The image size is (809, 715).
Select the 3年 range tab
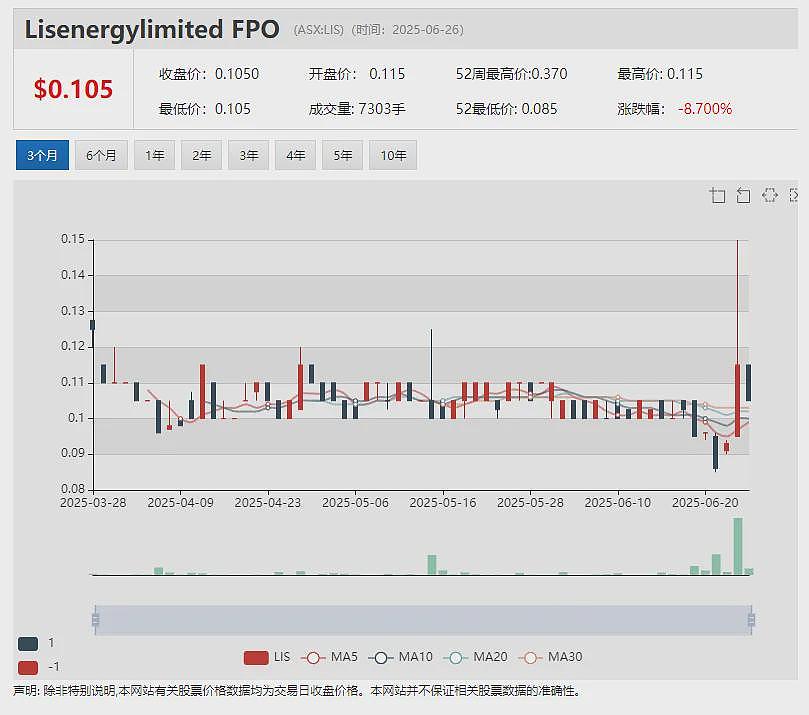249,155
